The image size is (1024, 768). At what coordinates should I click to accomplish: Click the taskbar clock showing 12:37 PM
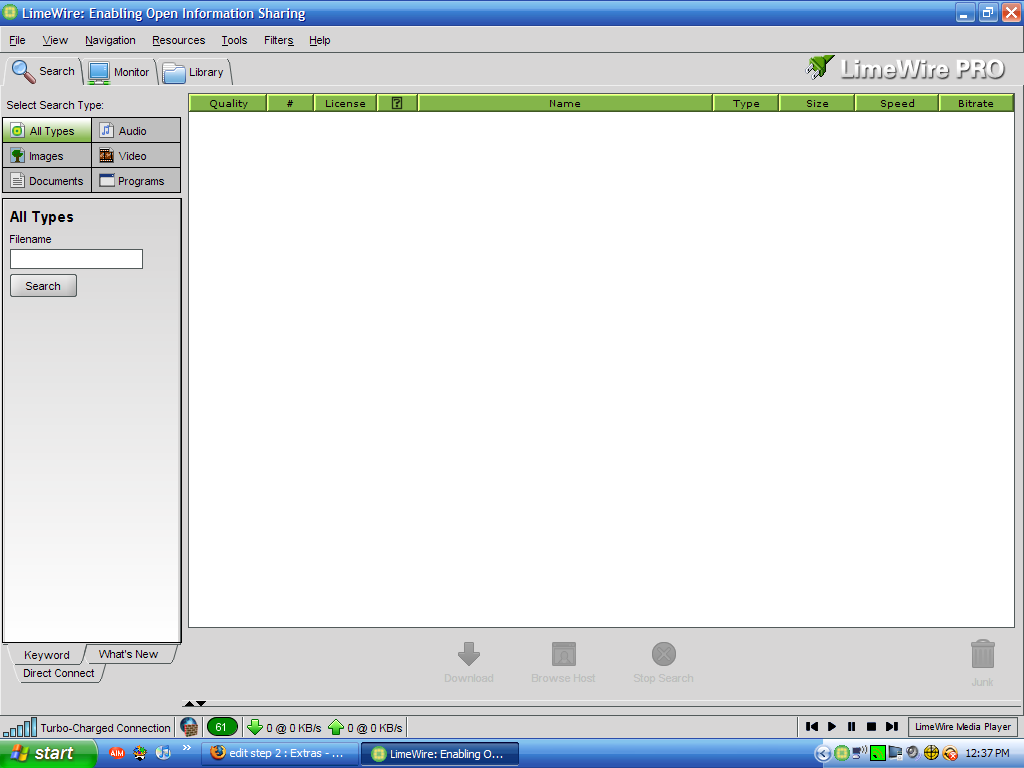(x=987, y=754)
